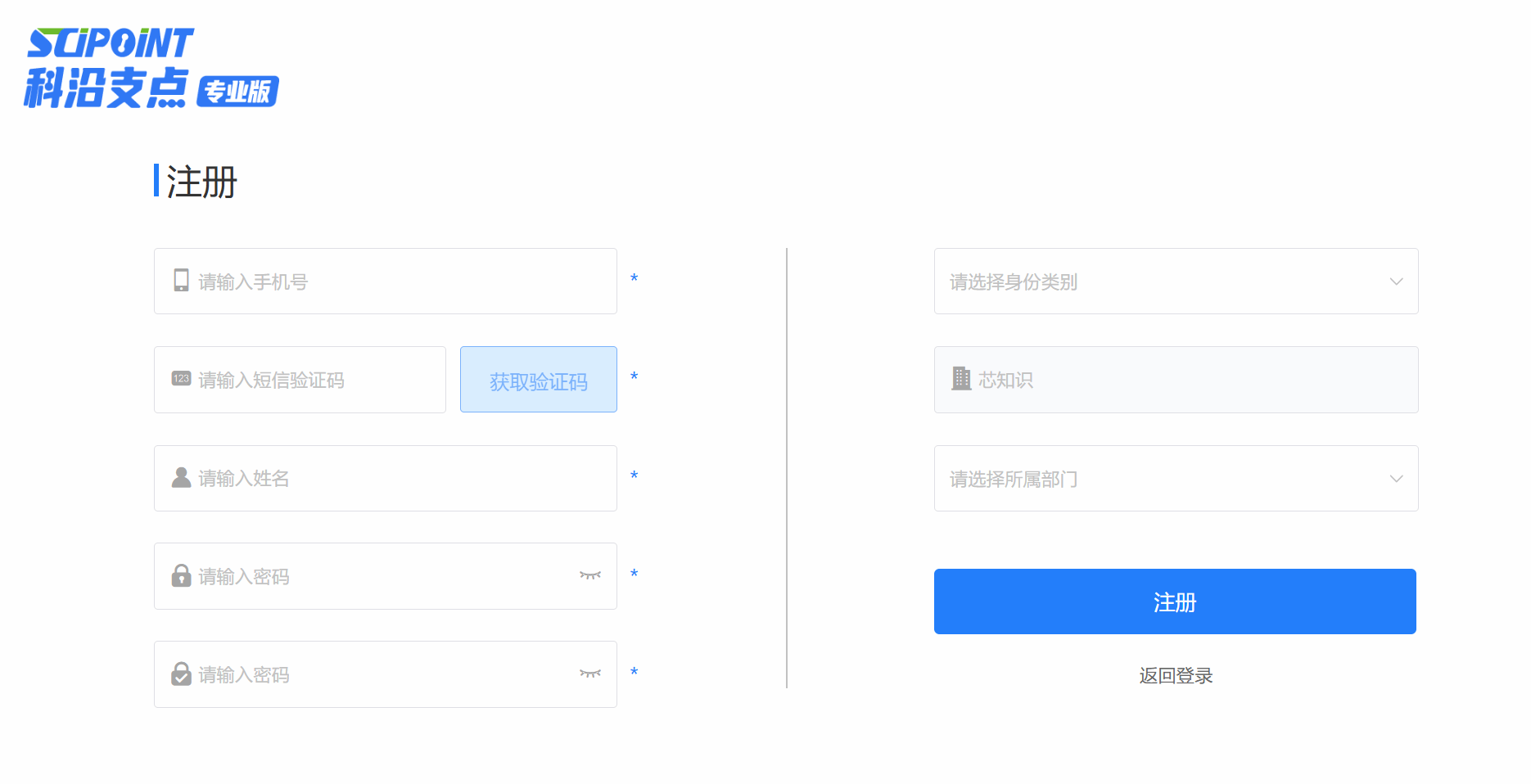This screenshot has width=1531, height=784.
Task: Submit the form with blue 注册 button
Action: (x=1175, y=602)
